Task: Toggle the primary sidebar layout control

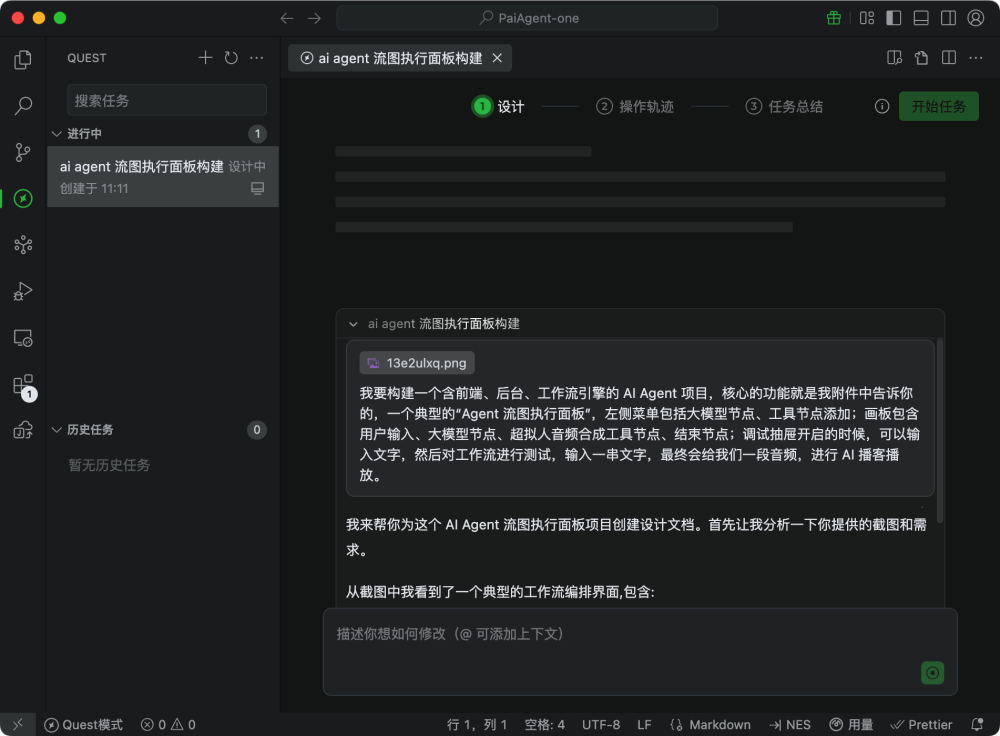Action: (892, 17)
